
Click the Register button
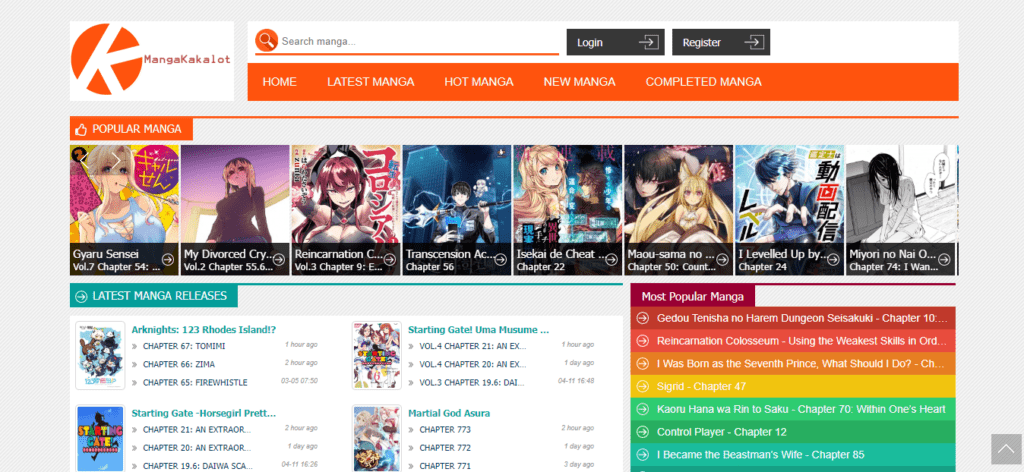[x=721, y=42]
